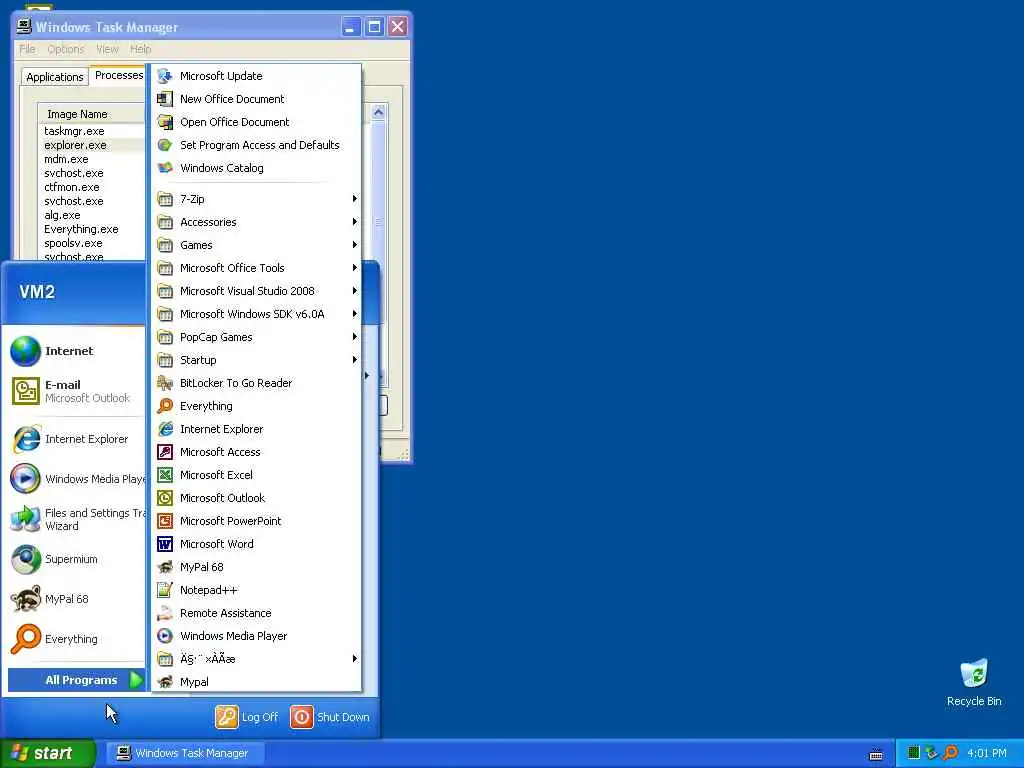Viewport: 1024px width, 768px height.
Task: Expand the Games folder
Action: (x=256, y=245)
